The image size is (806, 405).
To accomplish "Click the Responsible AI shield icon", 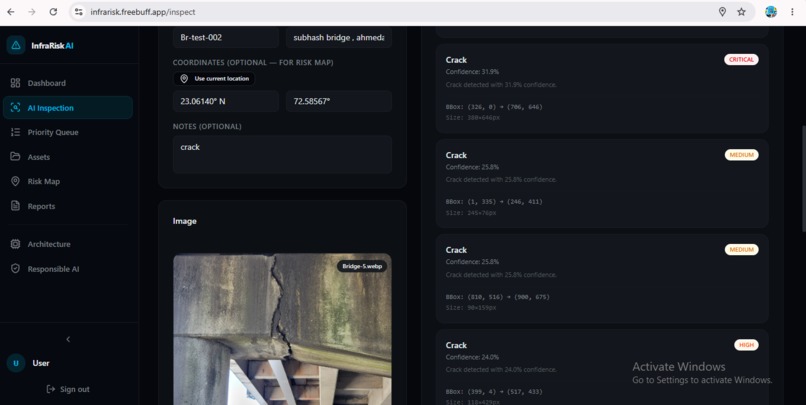I will pos(15,269).
